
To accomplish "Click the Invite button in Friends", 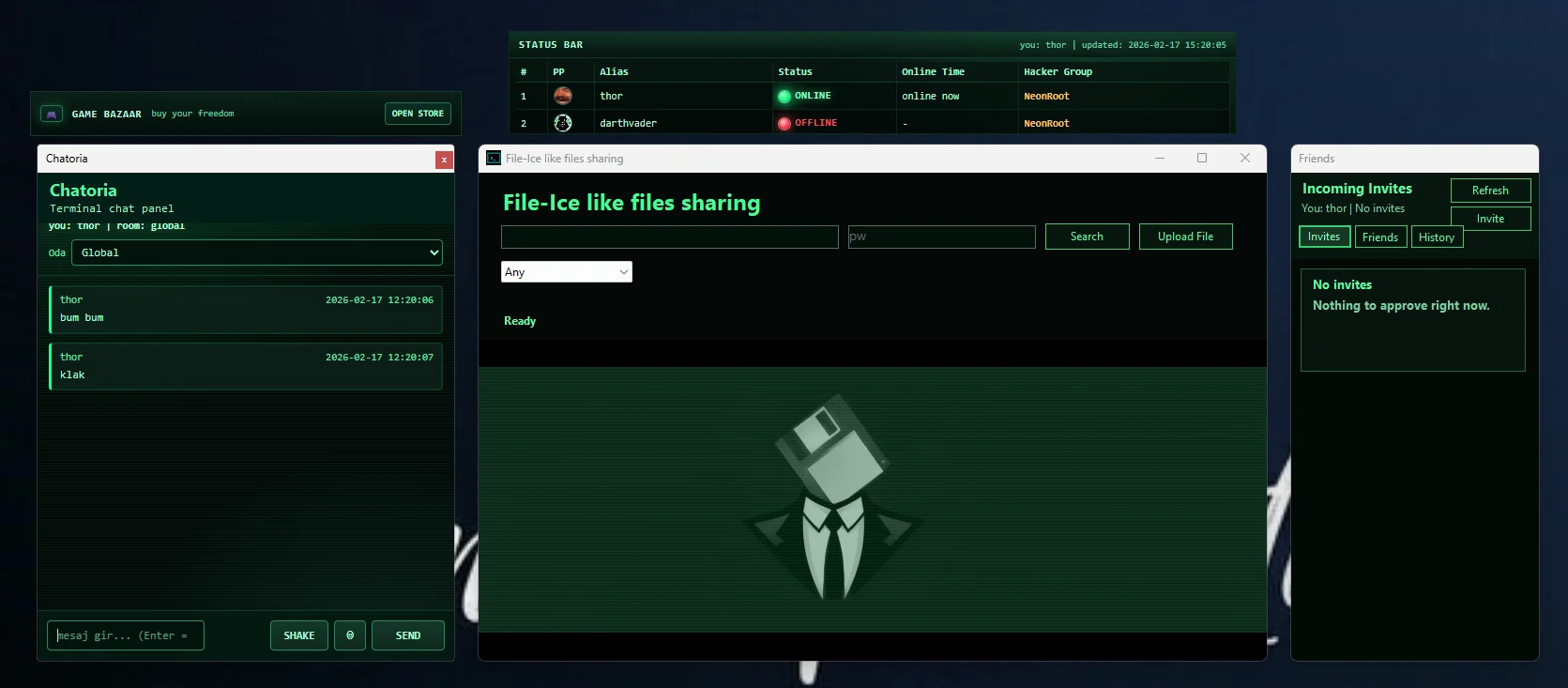I will click(x=1490, y=219).
